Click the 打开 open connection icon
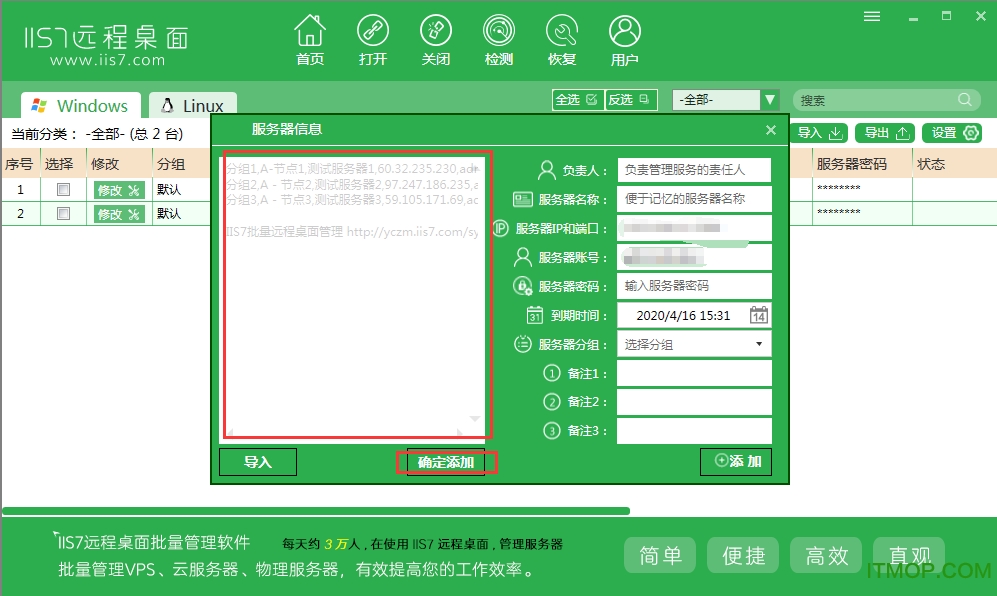Screen dimensions: 997x596 coord(373,32)
